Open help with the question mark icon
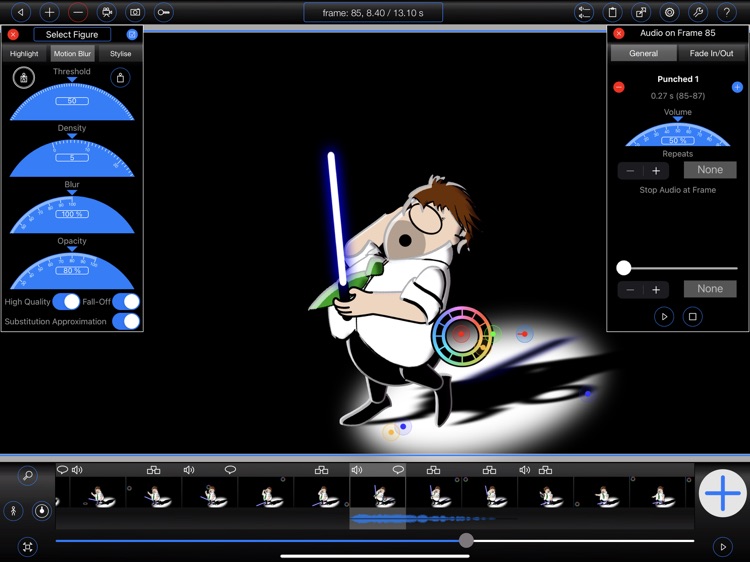This screenshot has height=562, width=750. point(727,12)
